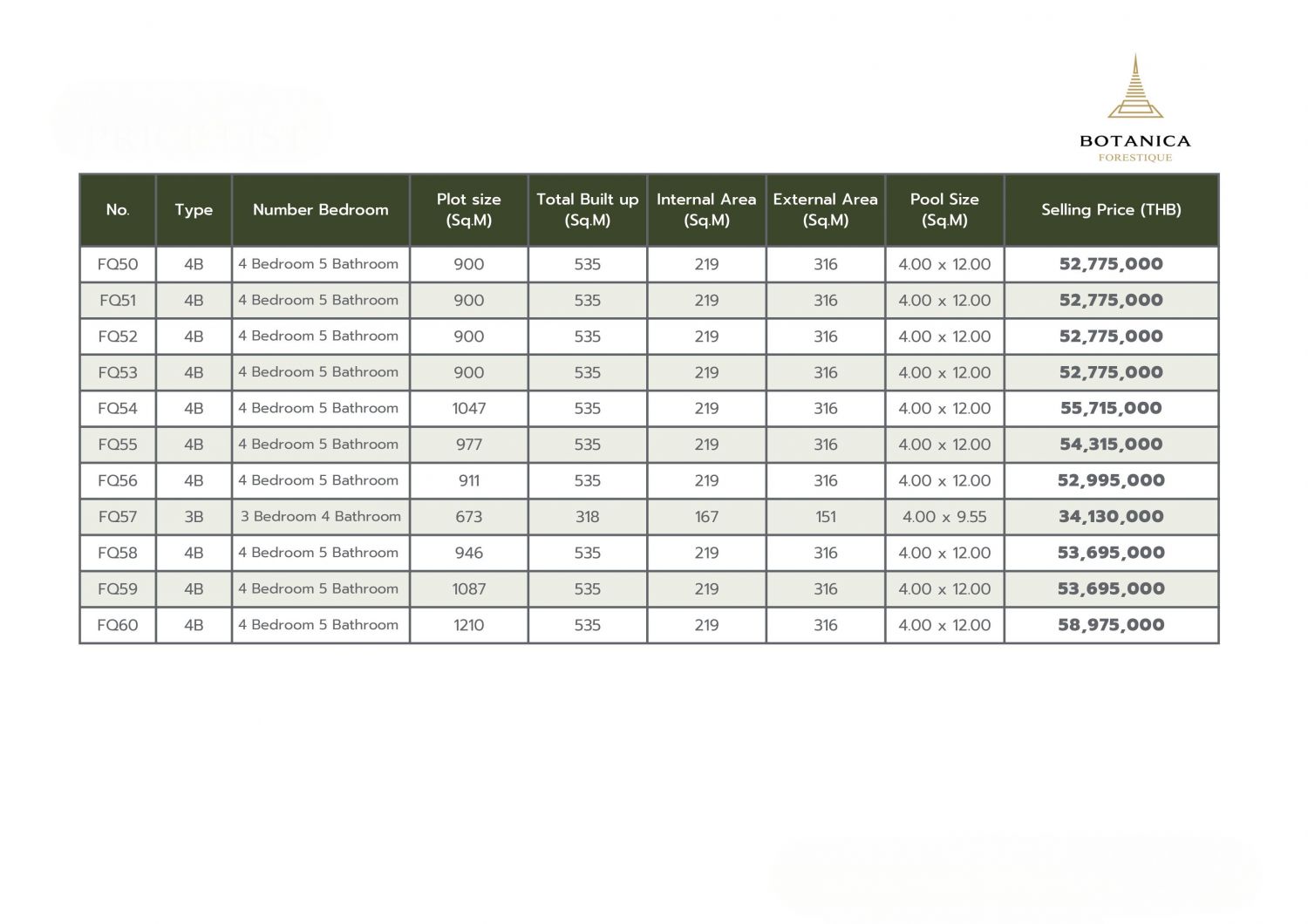1308x924 pixels.
Task: Click the Botanica pagoda logo icon
Action: pos(1134,87)
